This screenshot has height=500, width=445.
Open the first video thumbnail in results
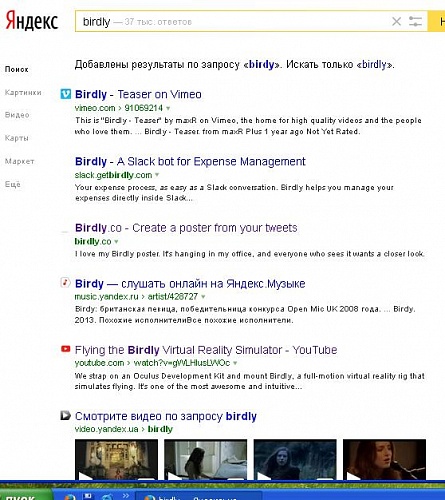(116, 460)
